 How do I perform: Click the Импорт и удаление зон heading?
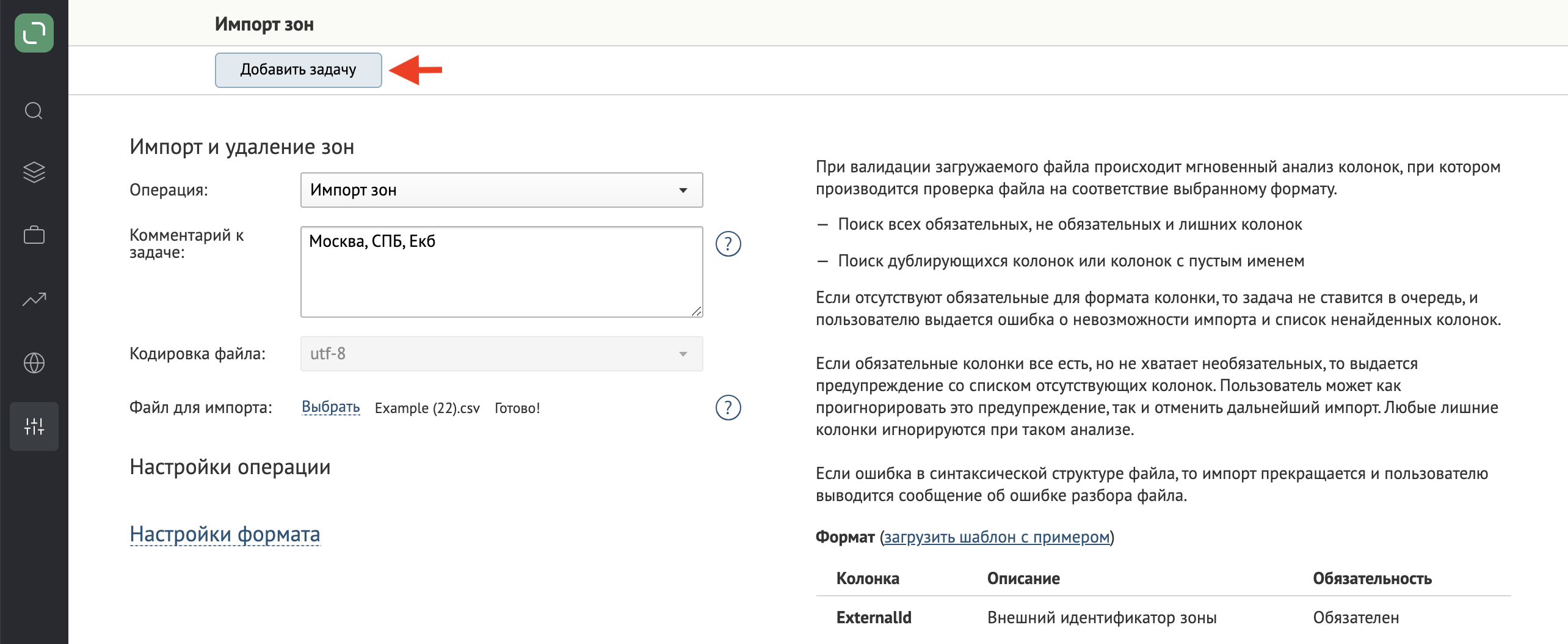click(x=242, y=147)
